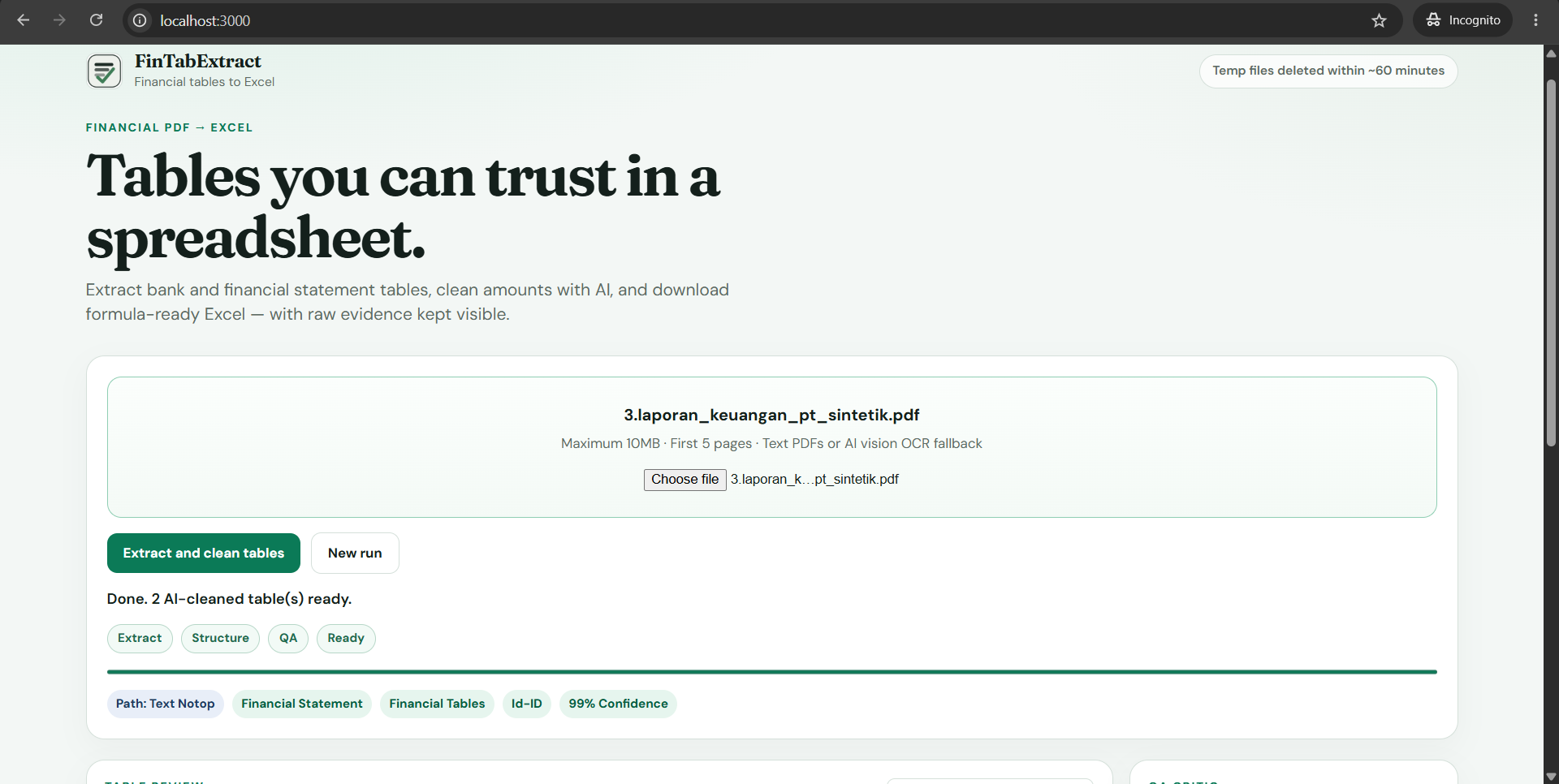The width and height of the screenshot is (1559, 784).
Task: Click the Path: Text Notop tag
Action: coord(166,704)
